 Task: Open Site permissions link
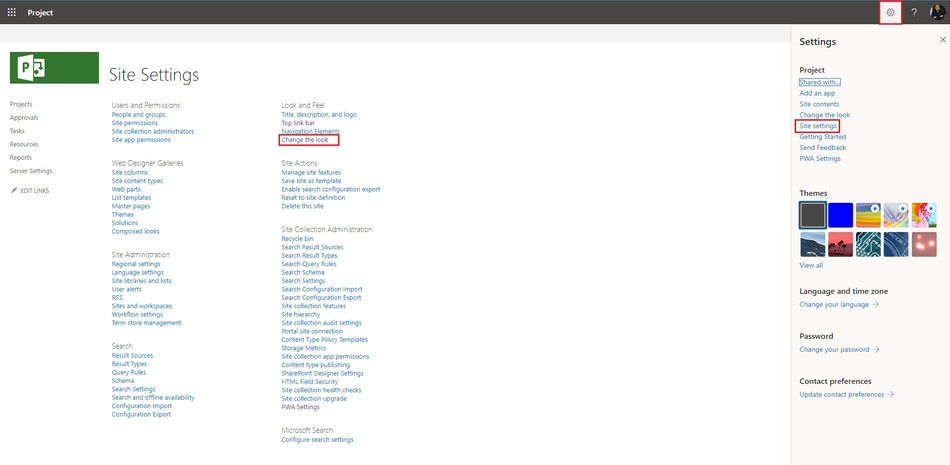point(134,123)
